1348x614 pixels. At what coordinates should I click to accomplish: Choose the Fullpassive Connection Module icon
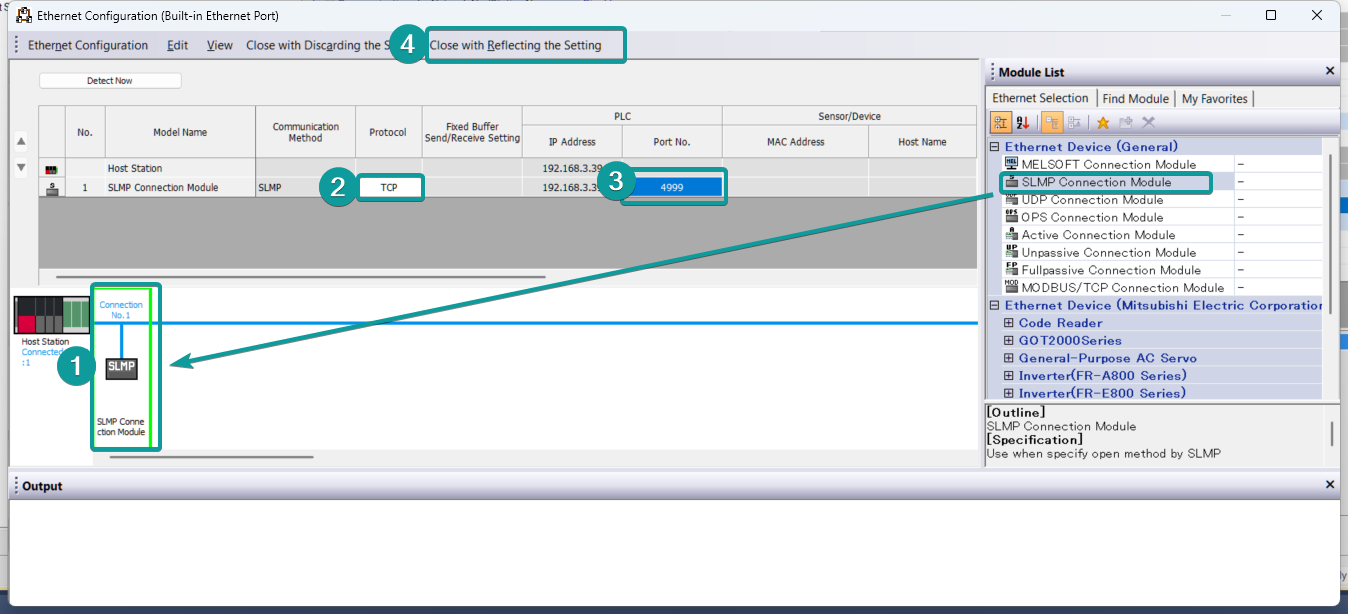click(1012, 270)
